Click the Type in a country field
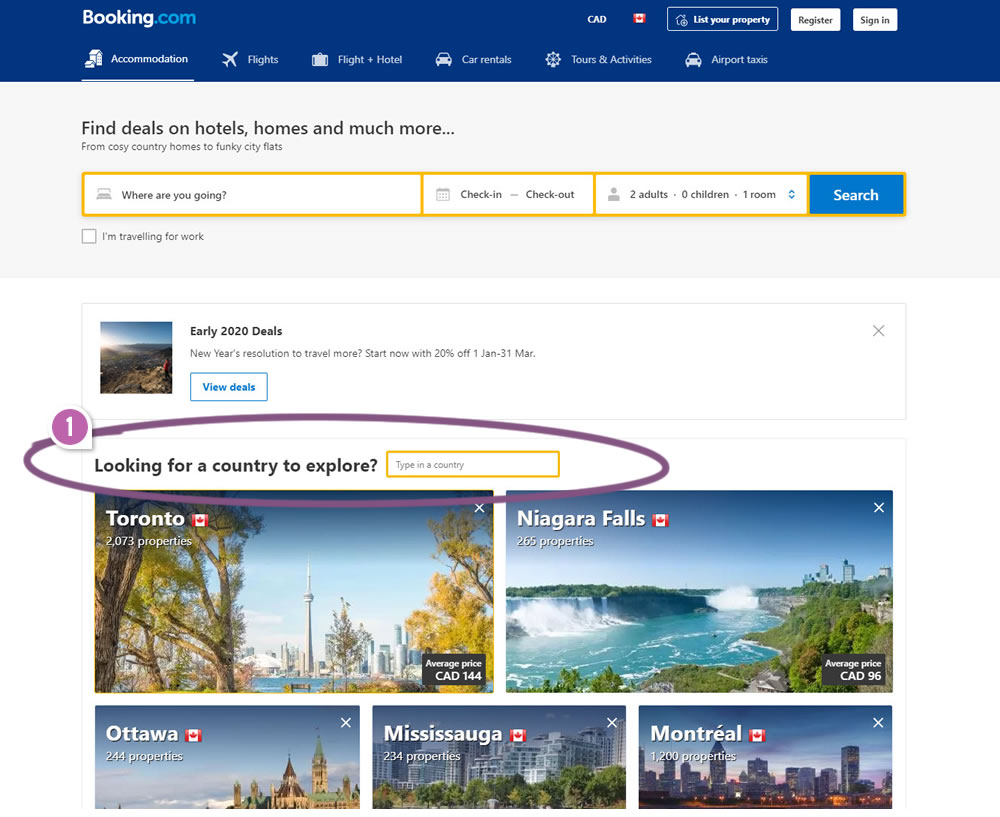The image size is (1000, 817). click(x=473, y=465)
